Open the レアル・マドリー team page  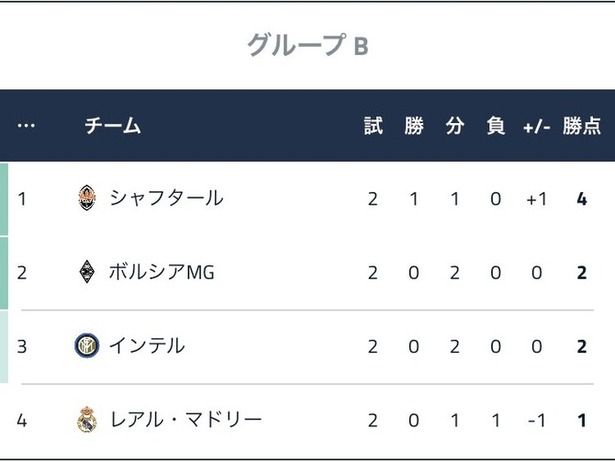click(186, 419)
